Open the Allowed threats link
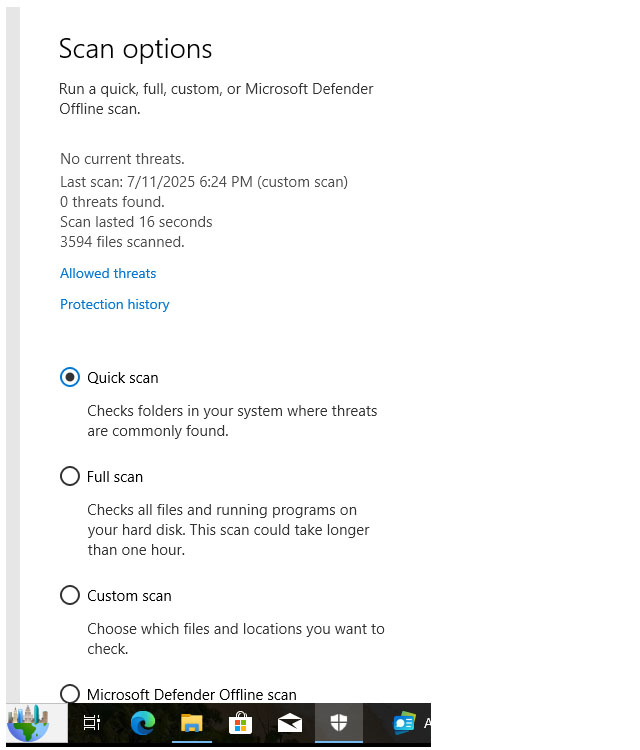Screen dimensions: 640x750 click(108, 273)
